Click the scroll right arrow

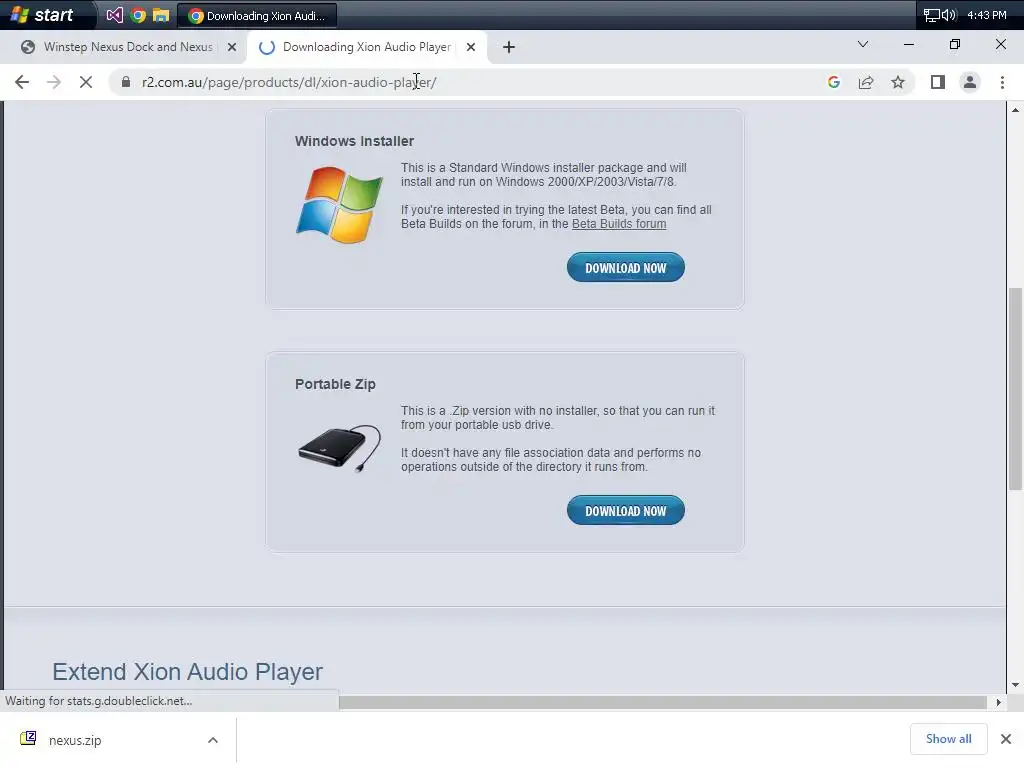click(x=998, y=702)
